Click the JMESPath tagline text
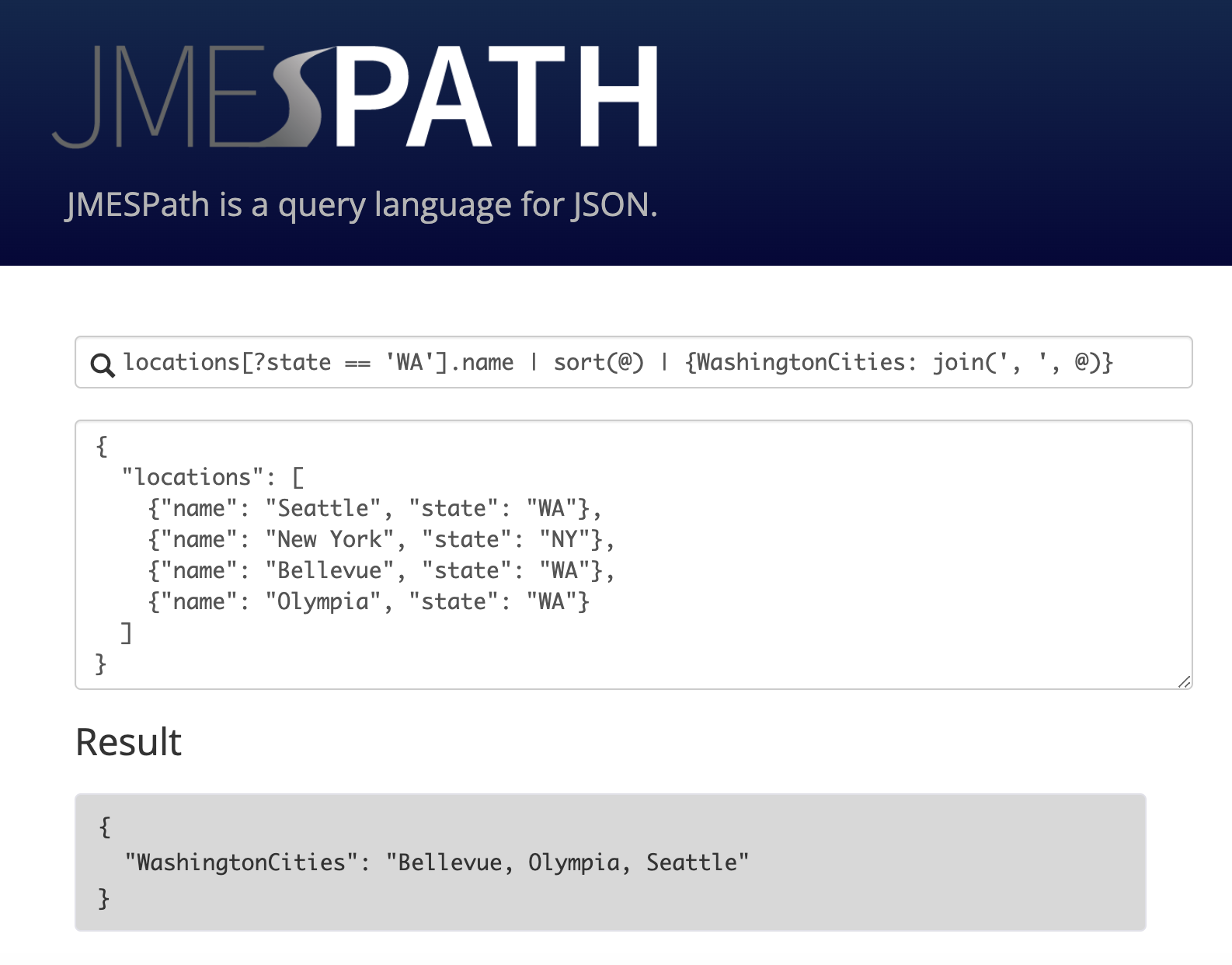Image resolution: width=1232 pixels, height=965 pixels. tap(361, 204)
